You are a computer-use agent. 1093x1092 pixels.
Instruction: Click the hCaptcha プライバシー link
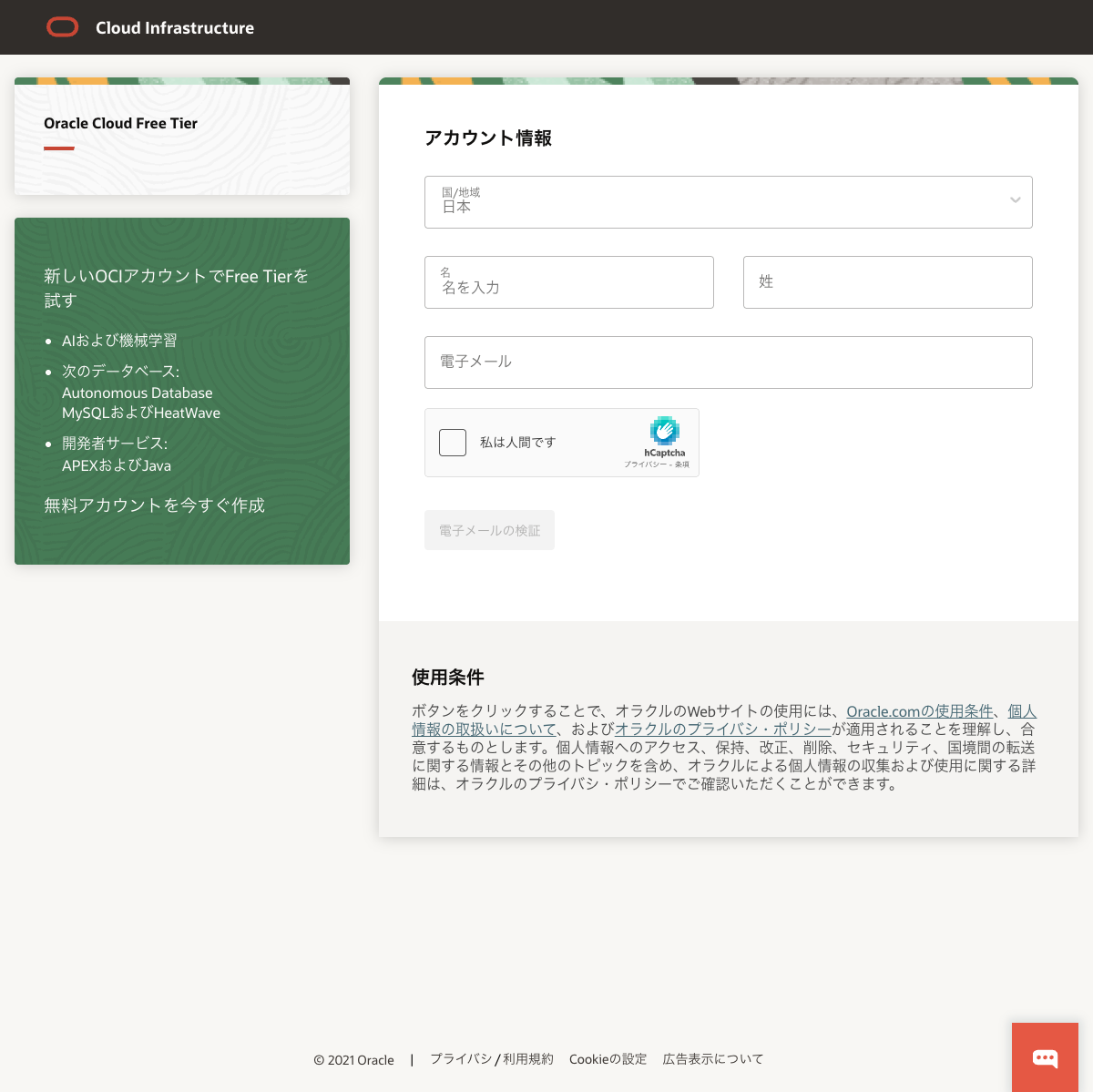pos(645,464)
